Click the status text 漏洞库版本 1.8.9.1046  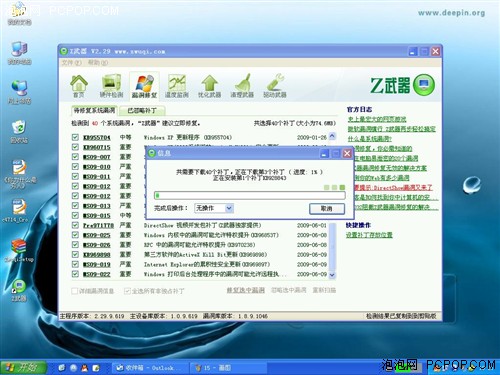pos(235,316)
